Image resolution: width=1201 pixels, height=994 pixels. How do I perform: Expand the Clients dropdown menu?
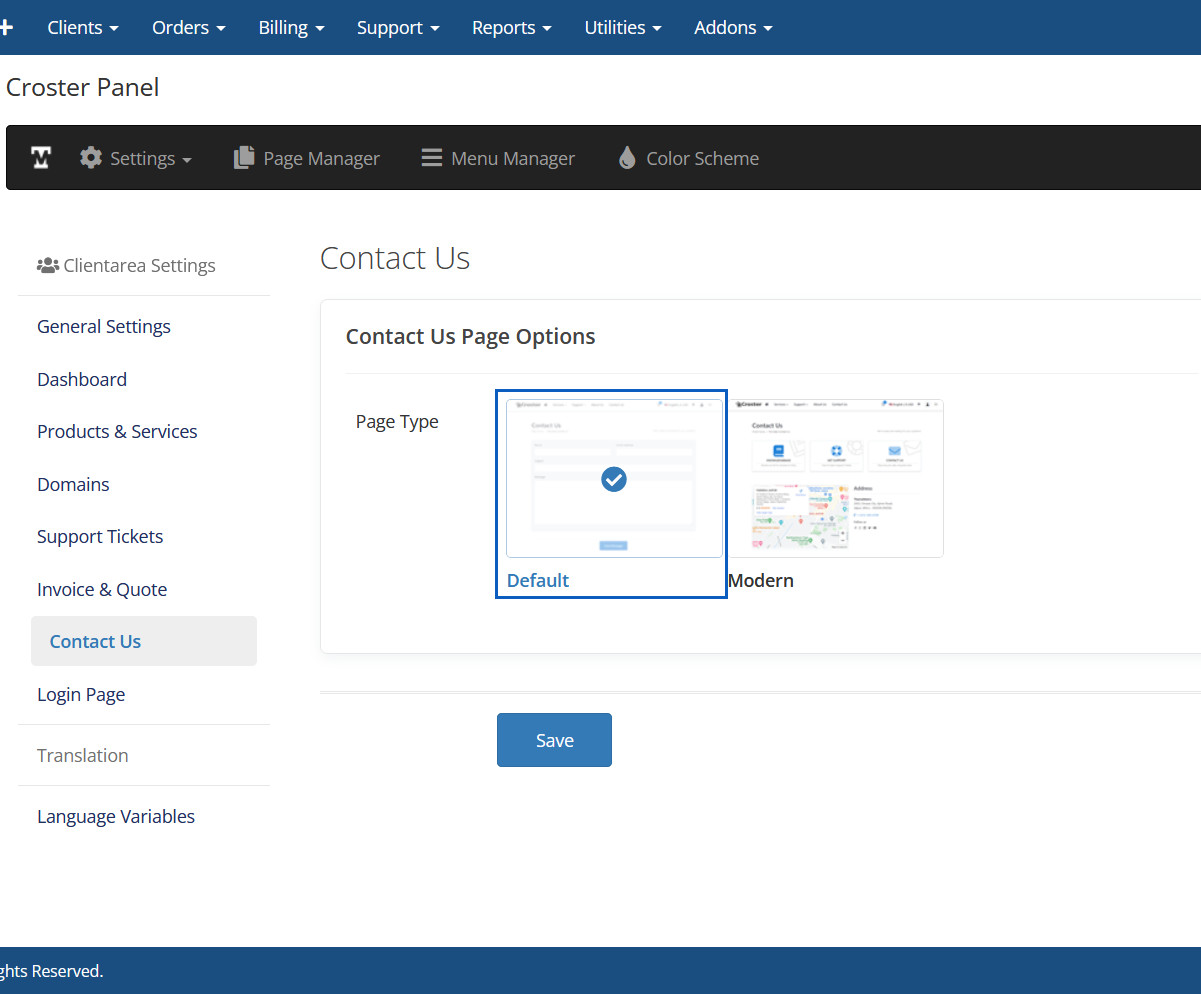click(83, 27)
